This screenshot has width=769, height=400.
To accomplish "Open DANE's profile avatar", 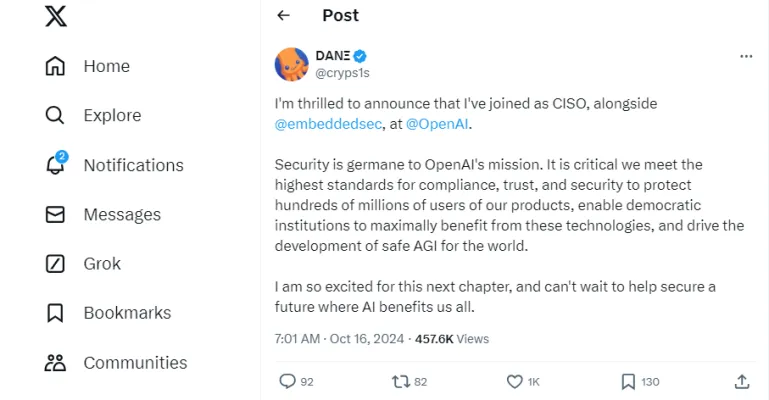I will point(292,64).
